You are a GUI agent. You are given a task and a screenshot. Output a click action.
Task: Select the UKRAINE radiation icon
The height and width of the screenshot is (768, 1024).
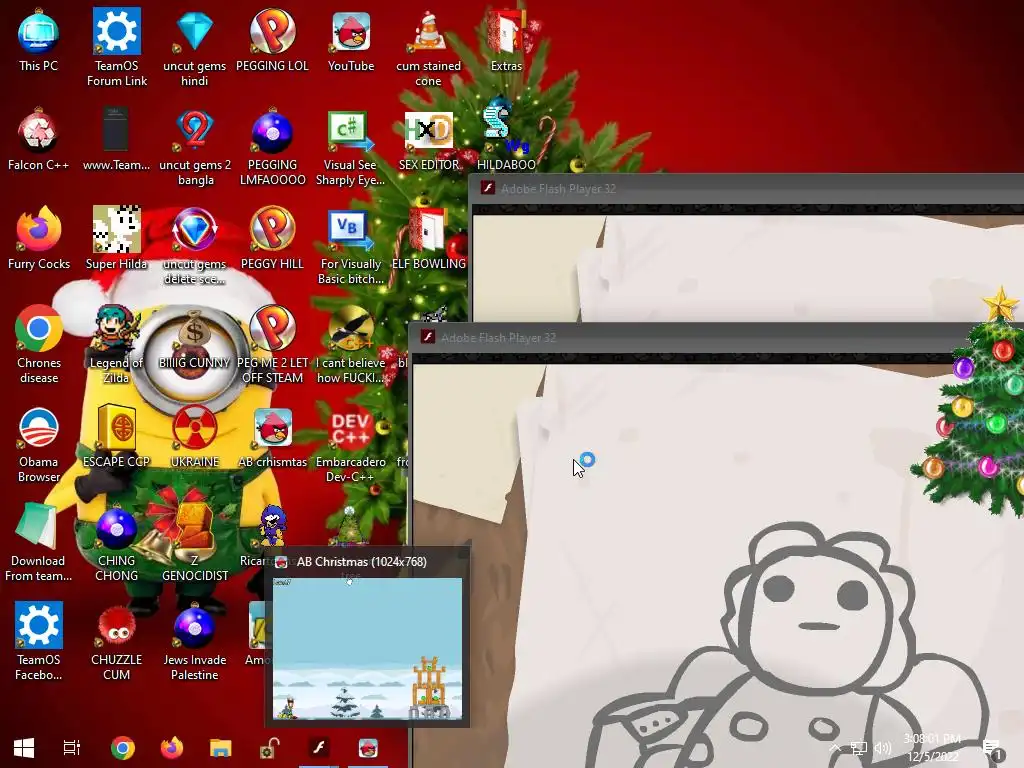[x=195, y=436]
